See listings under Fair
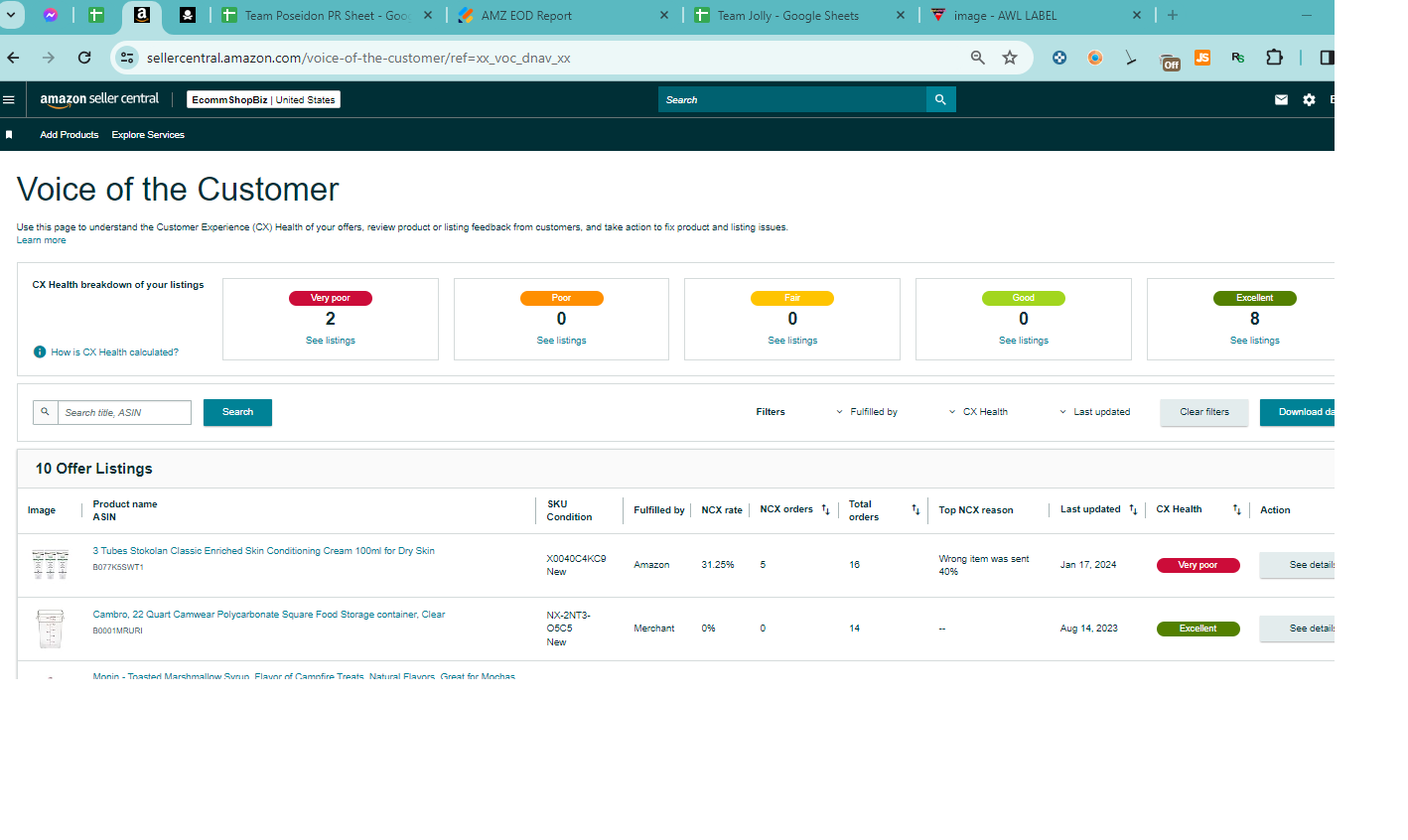Screen dimensions: 1408x840 click(x=792, y=341)
